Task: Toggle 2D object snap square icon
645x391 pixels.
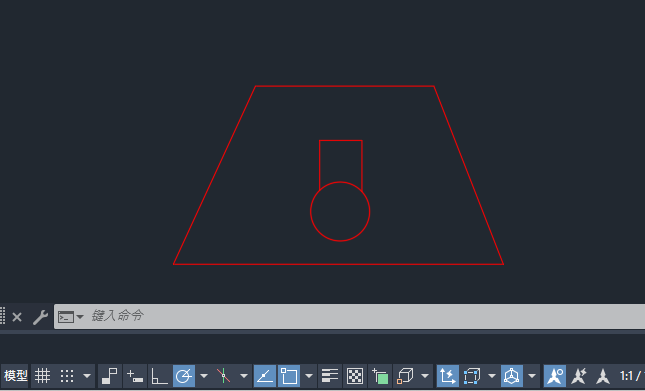Action: pos(289,376)
